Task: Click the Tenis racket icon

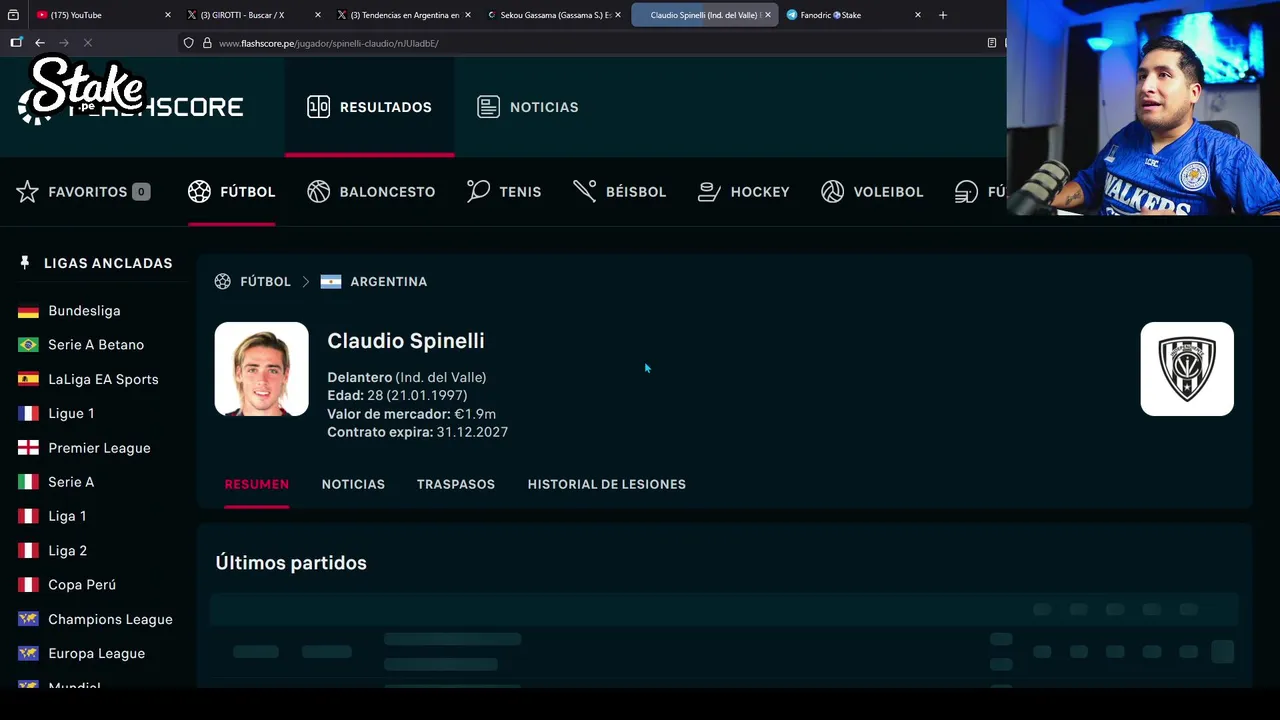Action: point(478,191)
